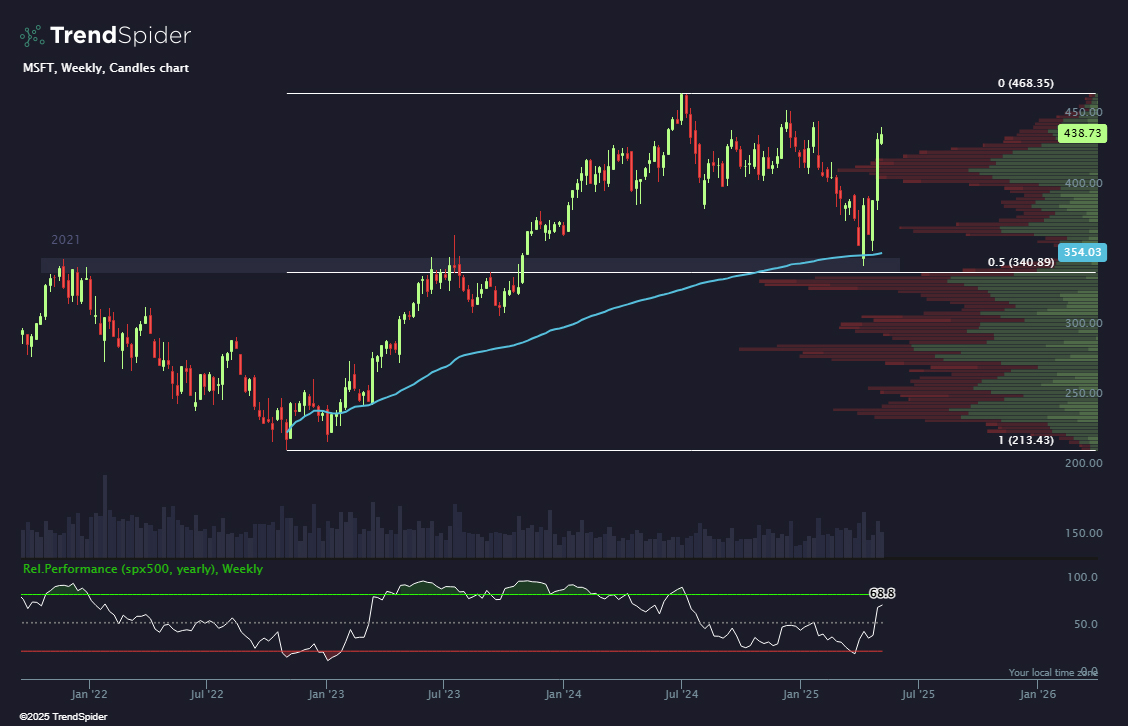Click the 50.0 indicator axis label
The width and height of the screenshot is (1128, 726).
[1086, 624]
